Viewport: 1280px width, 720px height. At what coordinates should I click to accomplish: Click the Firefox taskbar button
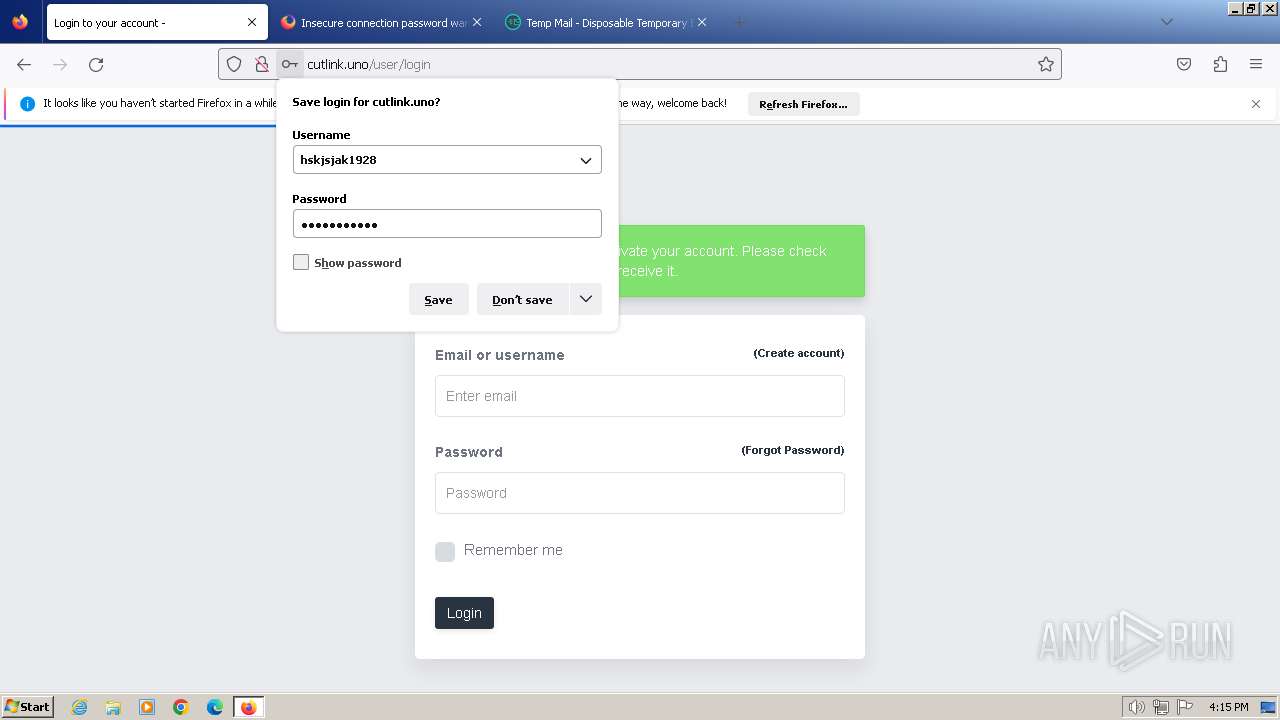(x=248, y=707)
